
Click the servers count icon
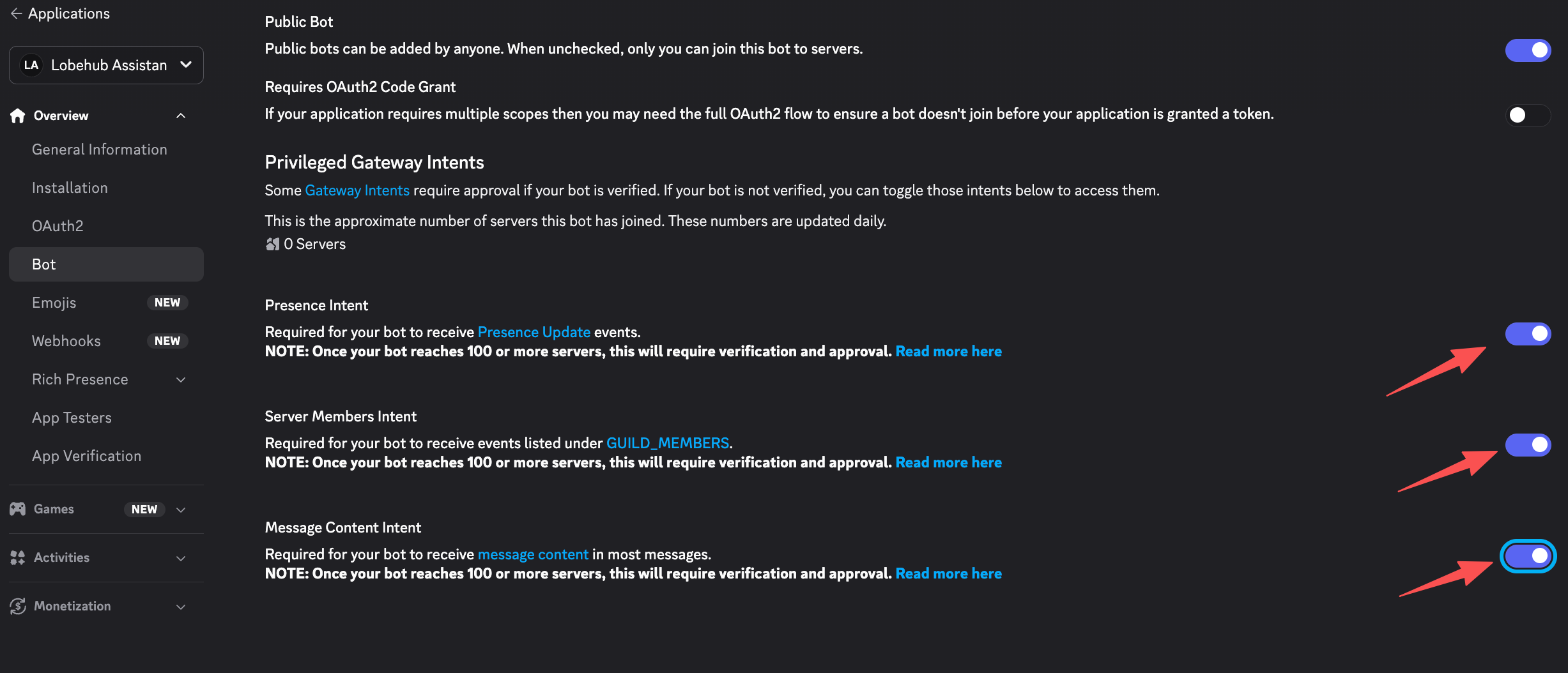pos(273,244)
